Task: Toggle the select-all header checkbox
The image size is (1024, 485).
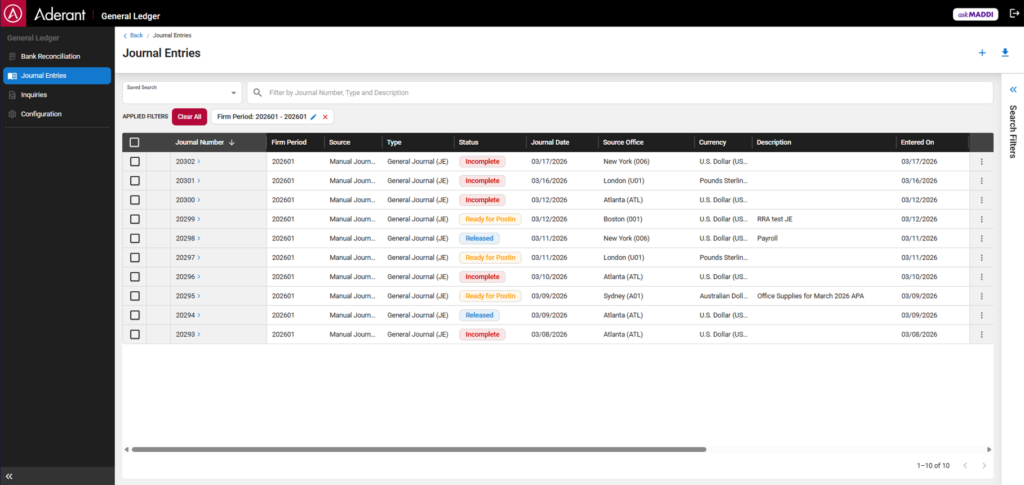Action: tap(135, 142)
